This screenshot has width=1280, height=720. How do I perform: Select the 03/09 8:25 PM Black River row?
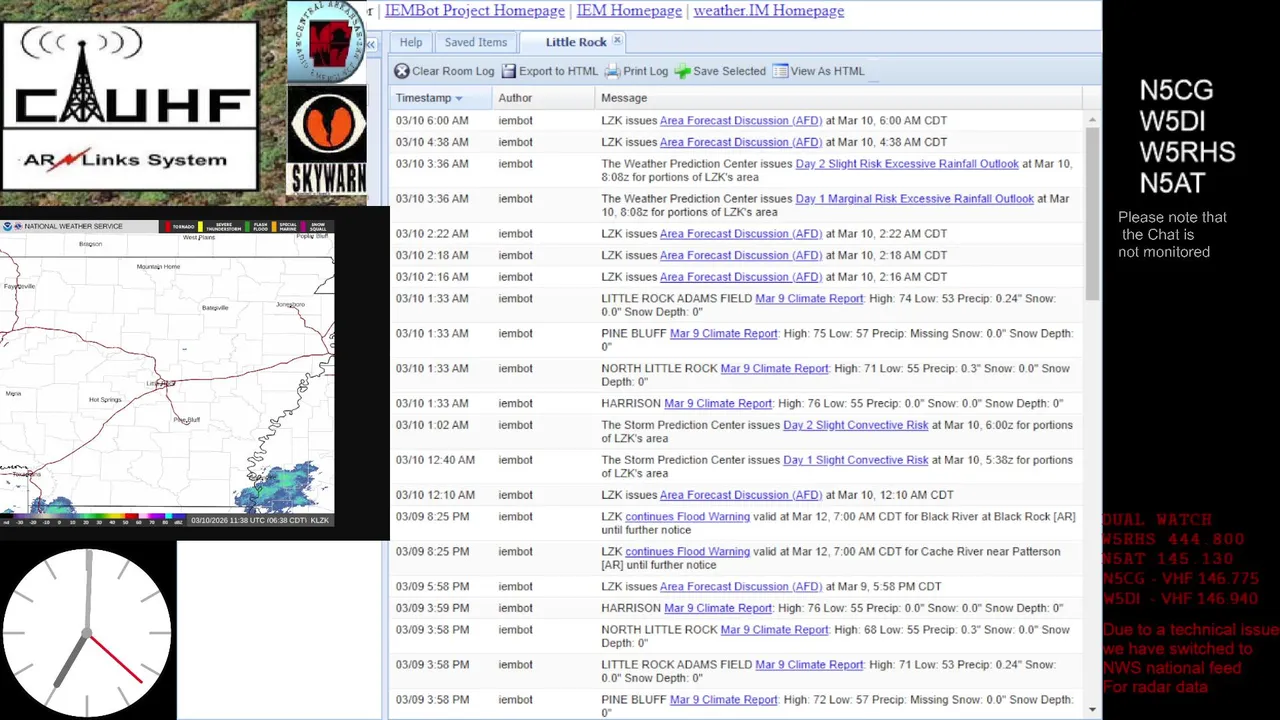click(736, 523)
